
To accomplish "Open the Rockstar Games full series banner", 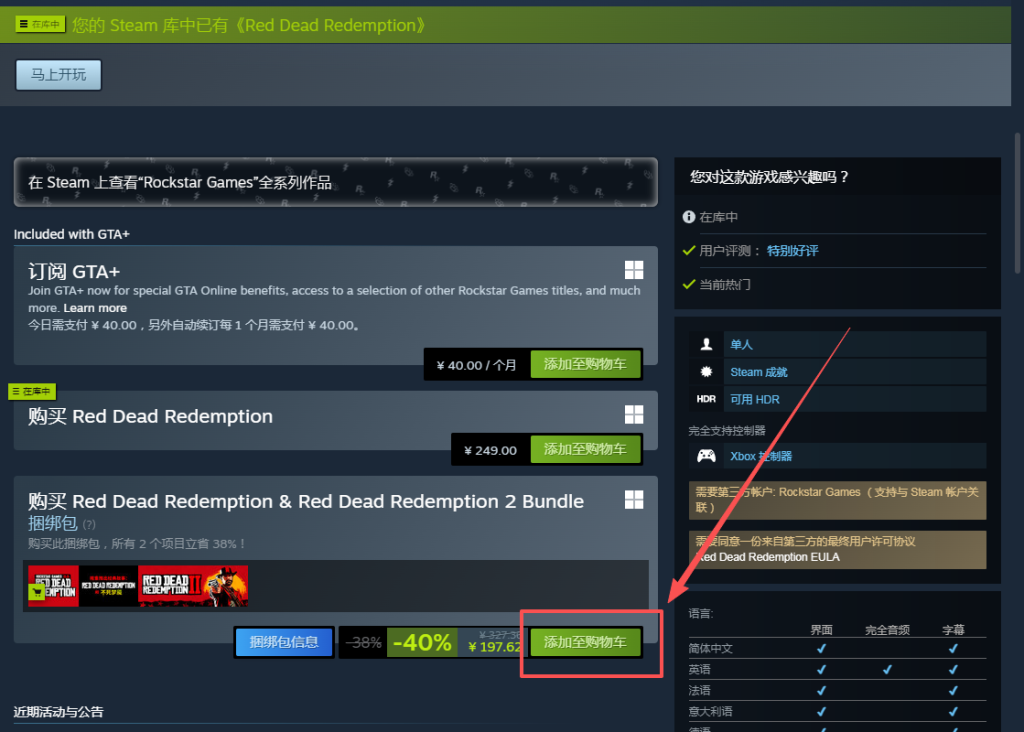I will point(335,182).
